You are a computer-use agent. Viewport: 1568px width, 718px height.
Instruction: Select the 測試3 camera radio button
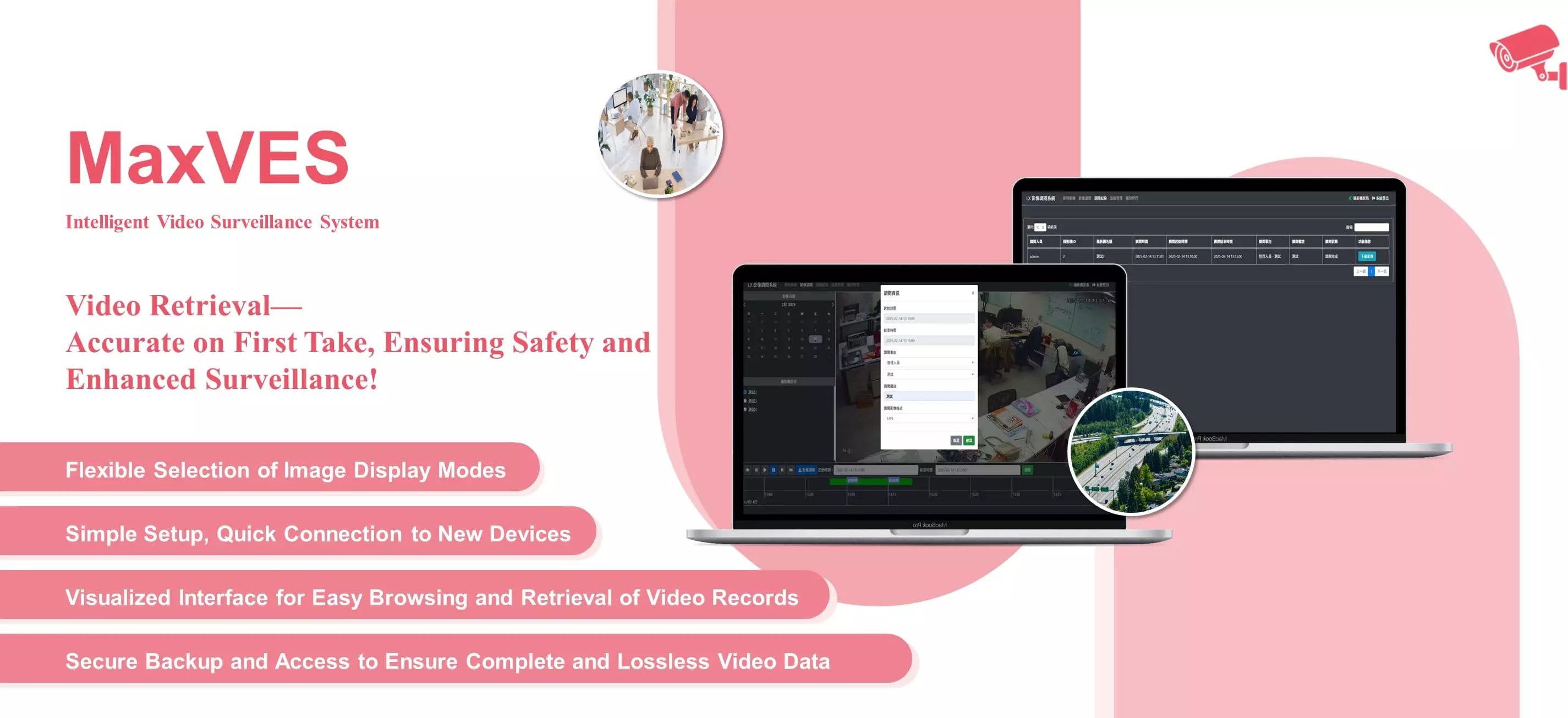pos(745,401)
